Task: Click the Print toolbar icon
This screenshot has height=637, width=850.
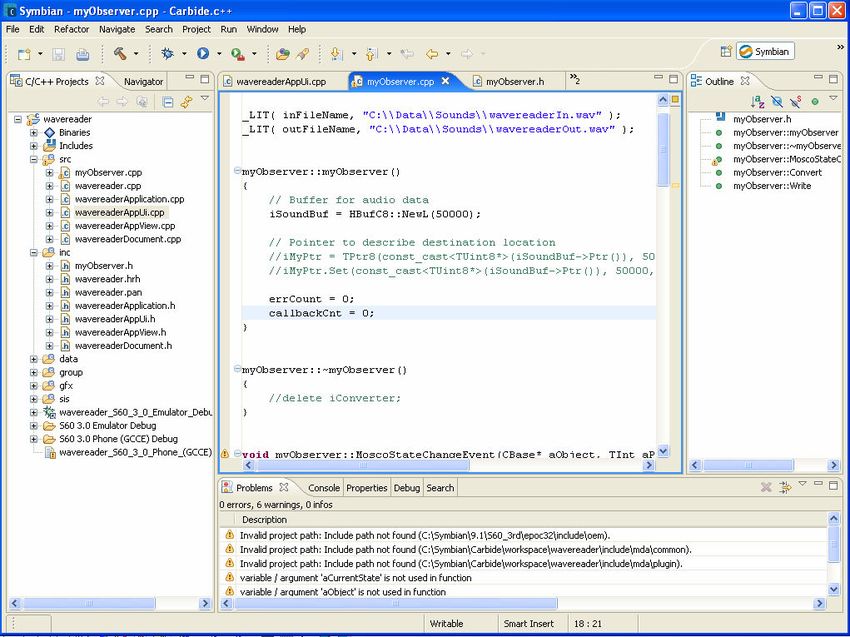Action: (x=82, y=54)
